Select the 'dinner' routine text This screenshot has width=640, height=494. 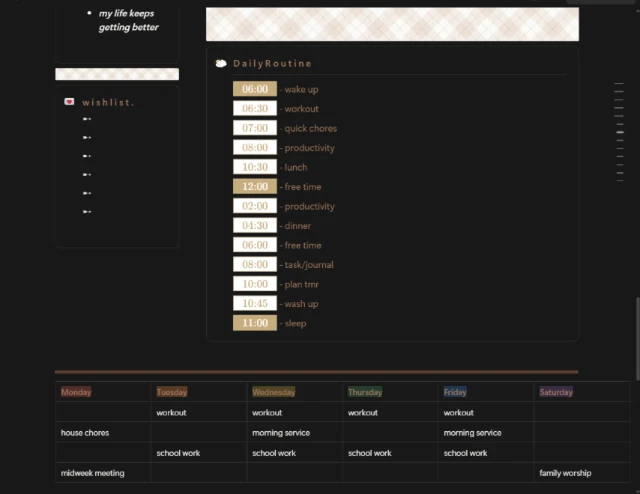click(x=298, y=226)
